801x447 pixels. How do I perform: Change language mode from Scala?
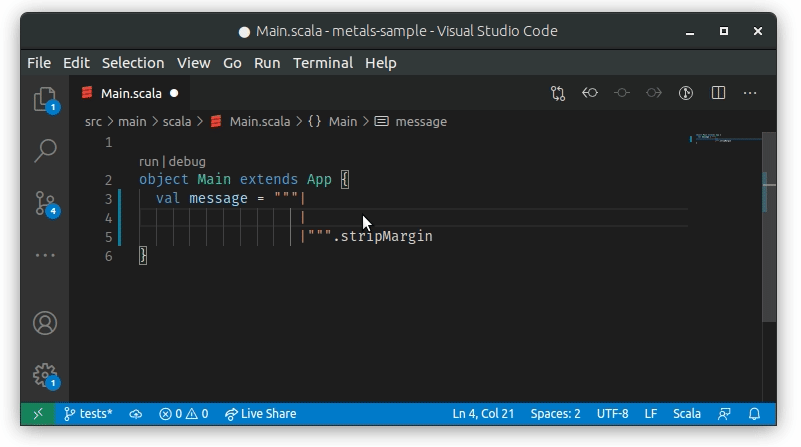tap(687, 414)
